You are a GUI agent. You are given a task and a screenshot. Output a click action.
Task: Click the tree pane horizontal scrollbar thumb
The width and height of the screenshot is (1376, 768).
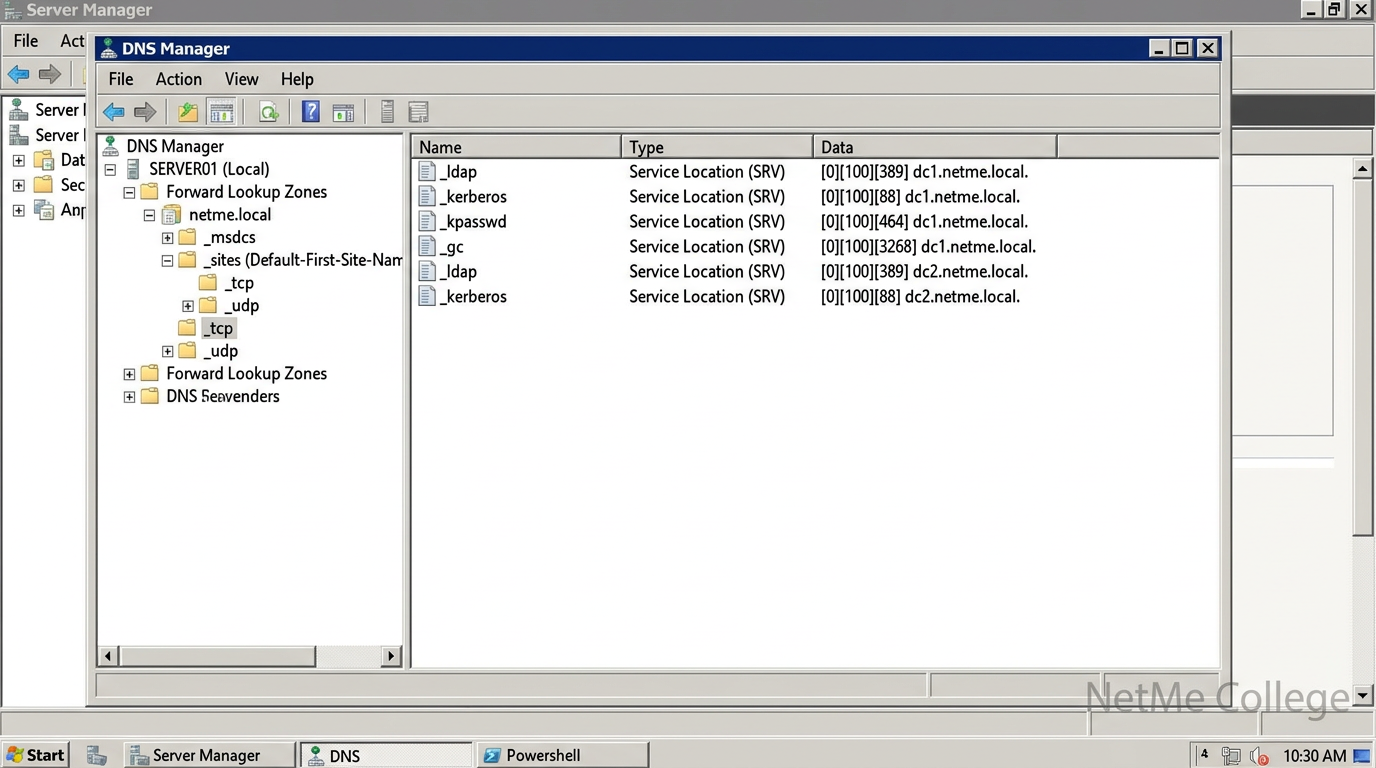[218, 657]
